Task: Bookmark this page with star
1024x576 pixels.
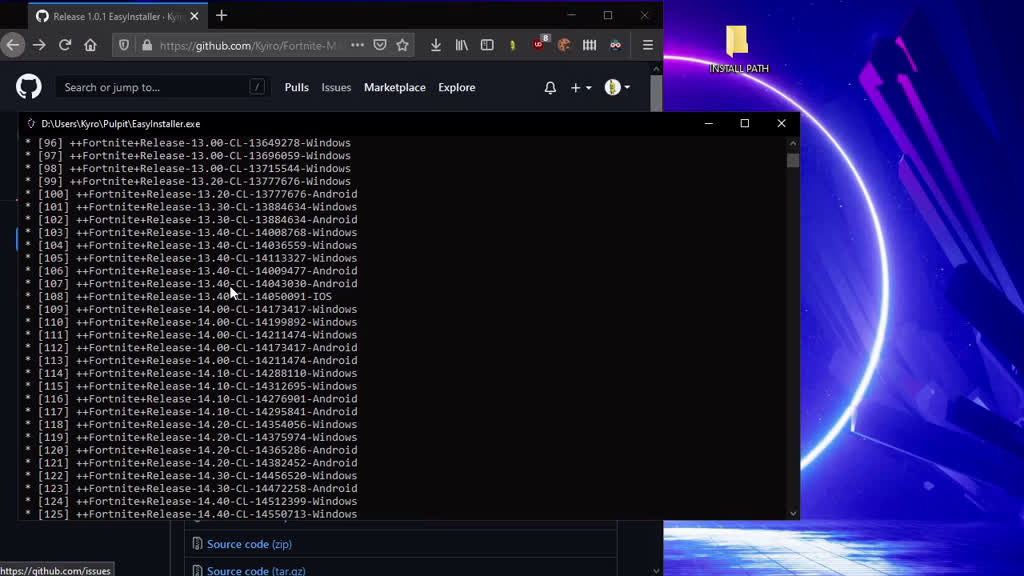Action: tap(402, 45)
